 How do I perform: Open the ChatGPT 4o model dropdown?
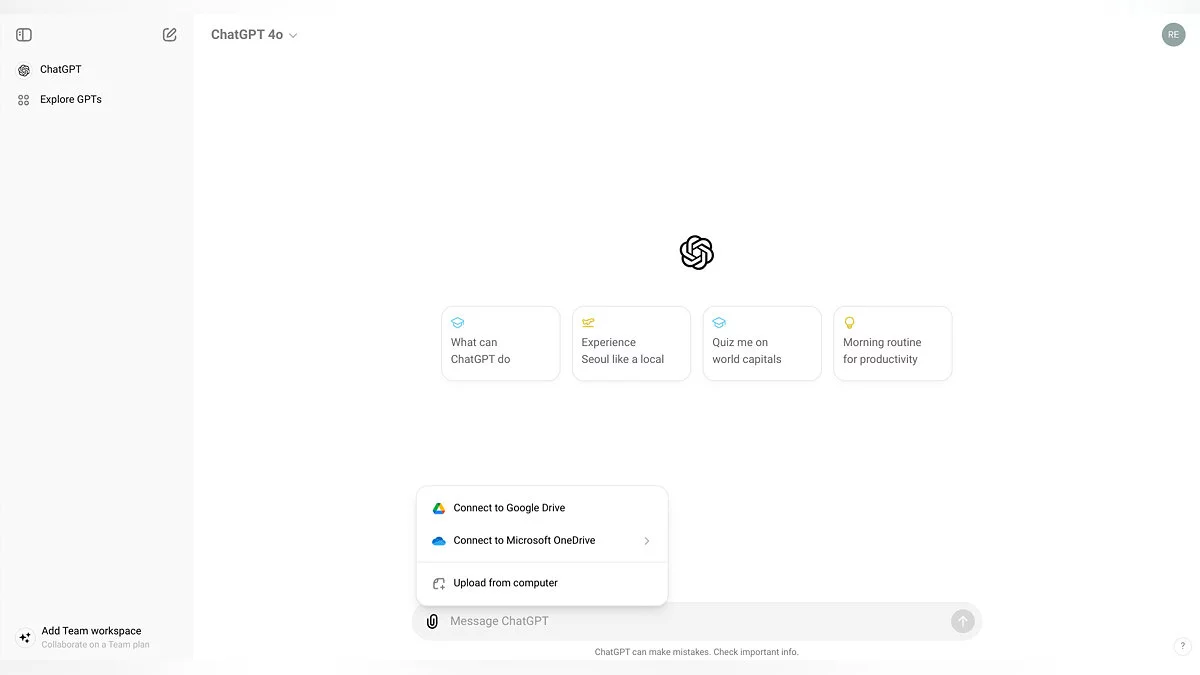254,35
